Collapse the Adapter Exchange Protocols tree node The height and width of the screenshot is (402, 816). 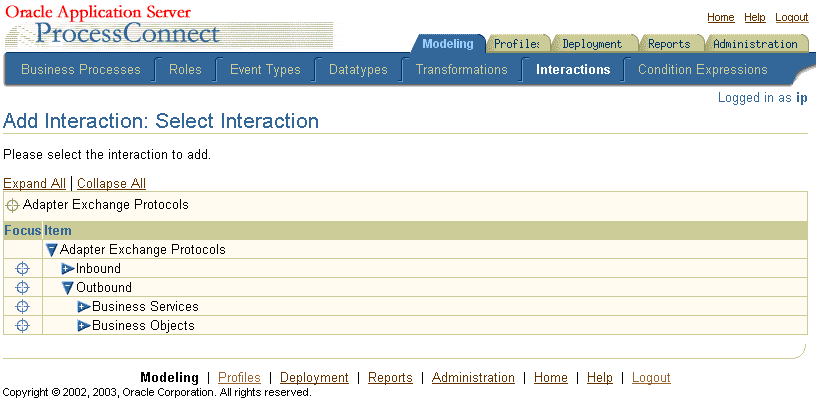point(52,250)
